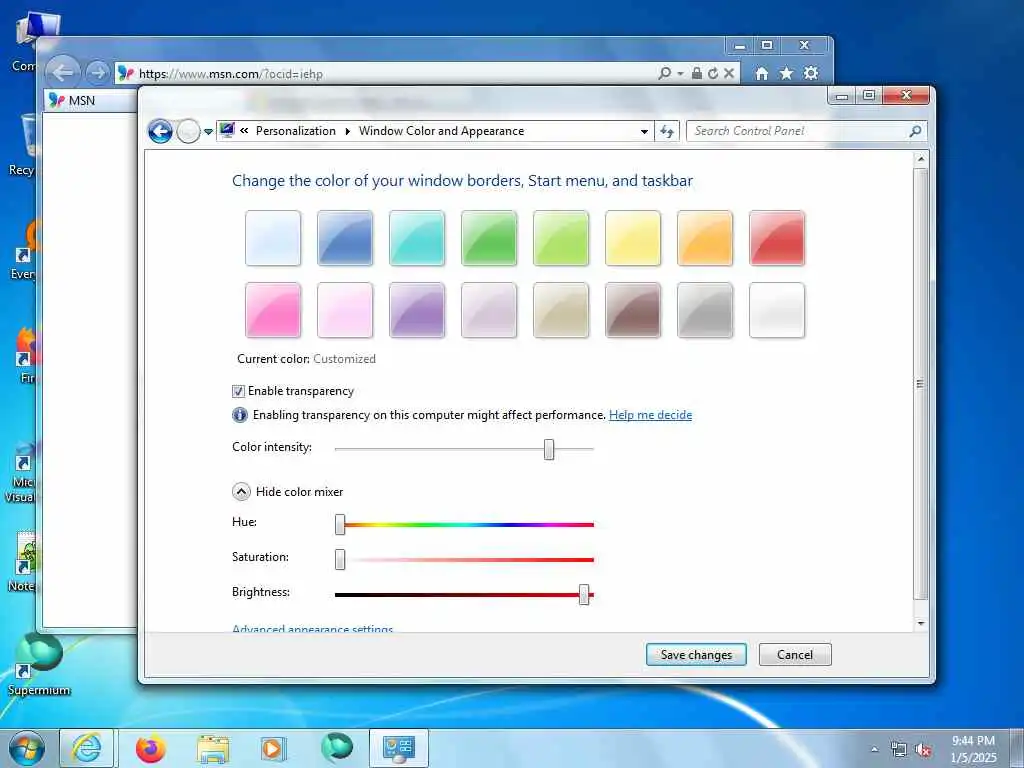Viewport: 1024px width, 768px height.
Task: Click the Refresh icon in Internet Explorer
Action: tap(712, 73)
